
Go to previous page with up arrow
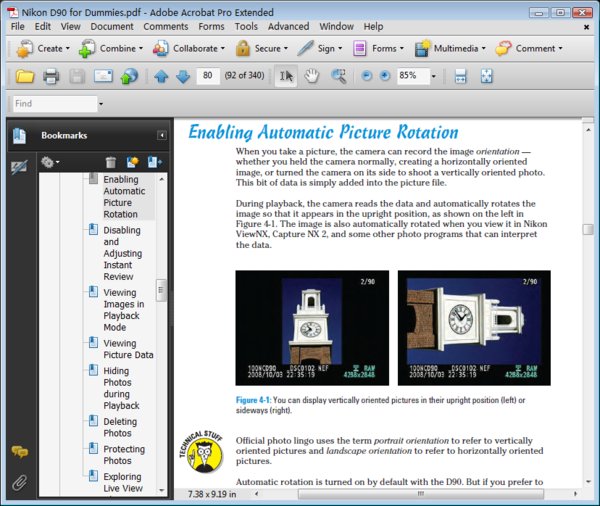(x=161, y=77)
